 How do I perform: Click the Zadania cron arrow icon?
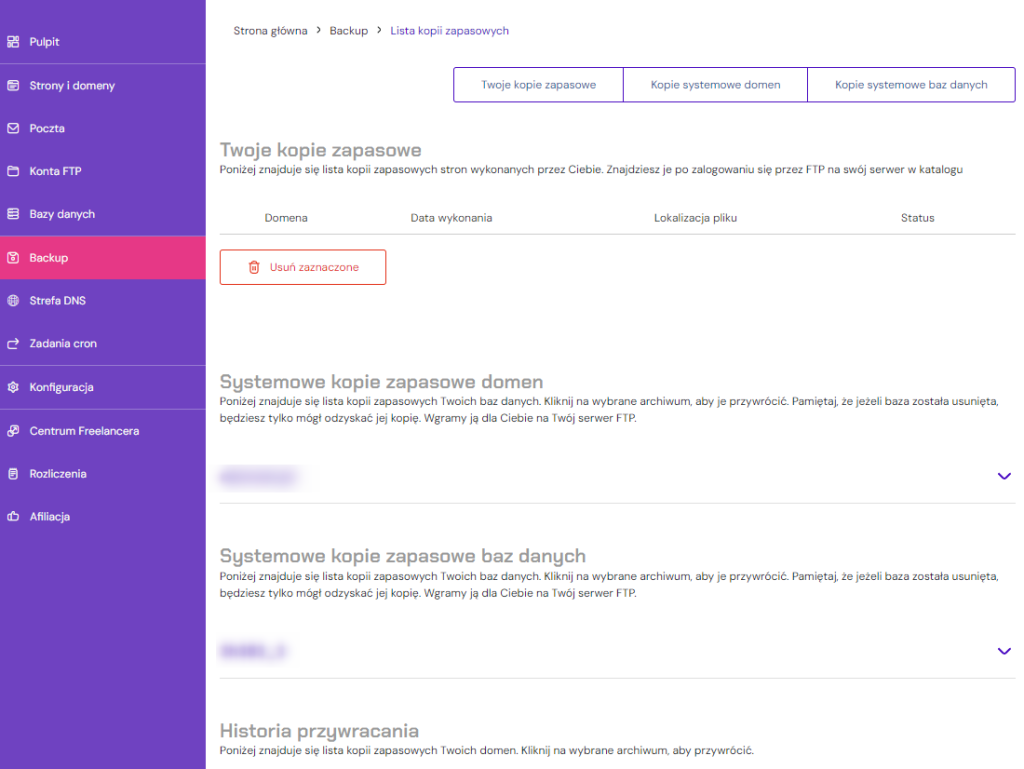pos(13,344)
